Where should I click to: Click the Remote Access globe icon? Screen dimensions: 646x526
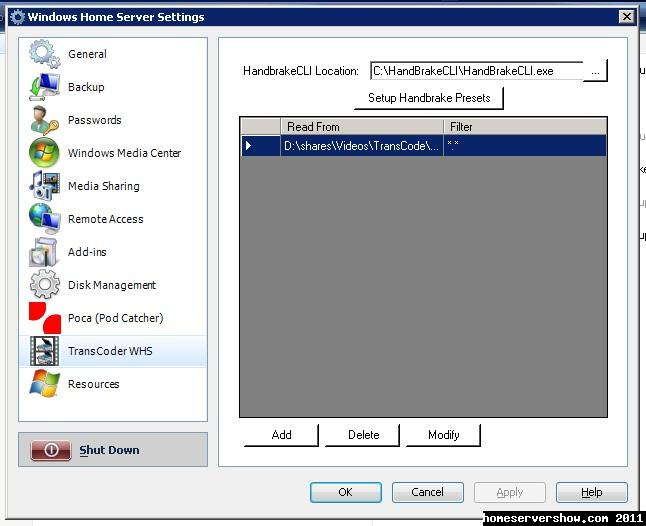(44, 219)
